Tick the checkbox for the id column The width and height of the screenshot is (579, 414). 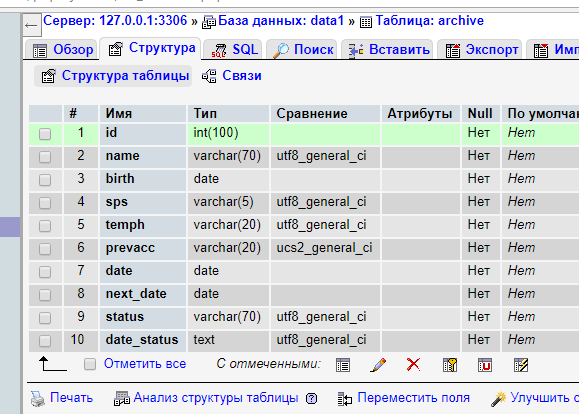[x=45, y=134]
